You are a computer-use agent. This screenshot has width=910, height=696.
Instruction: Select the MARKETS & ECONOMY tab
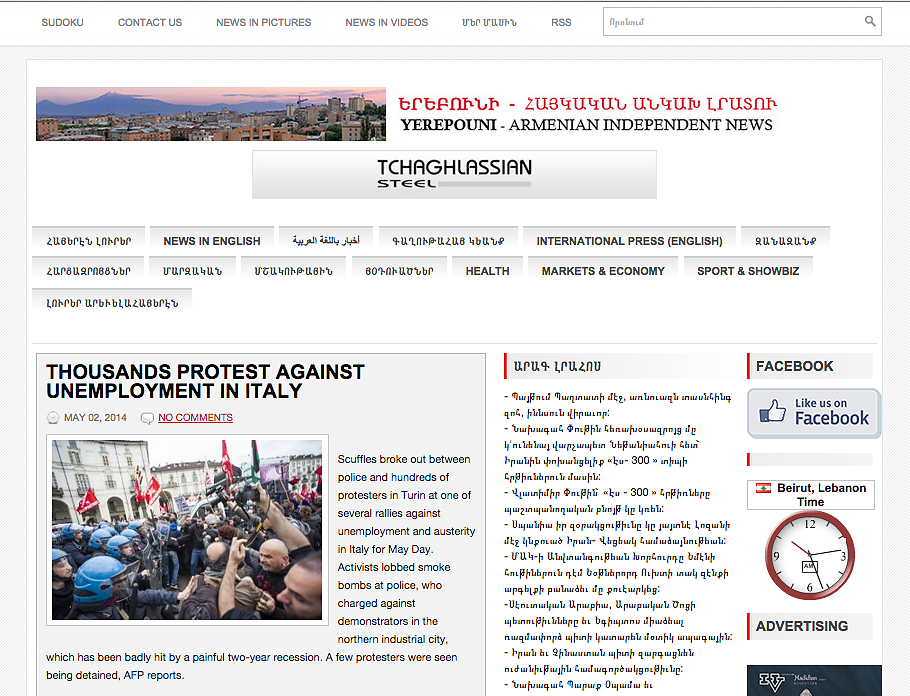(603, 271)
